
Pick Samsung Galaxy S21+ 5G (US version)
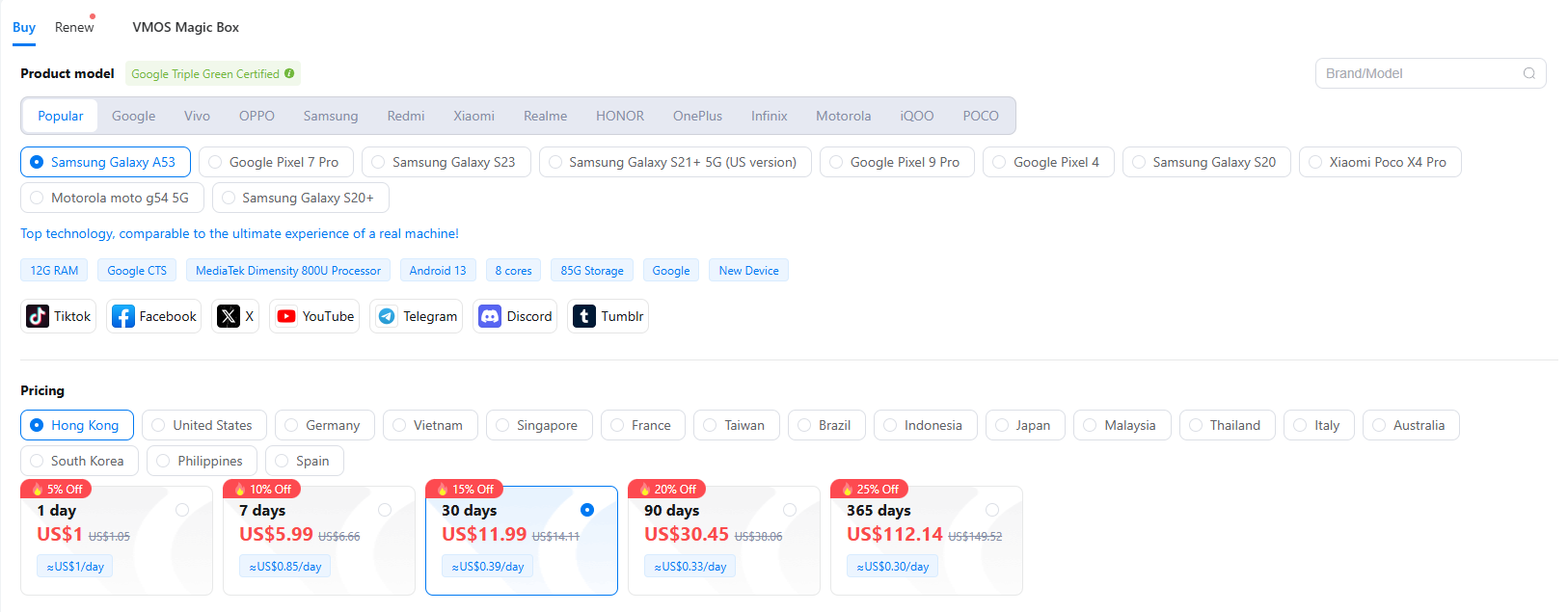click(675, 162)
